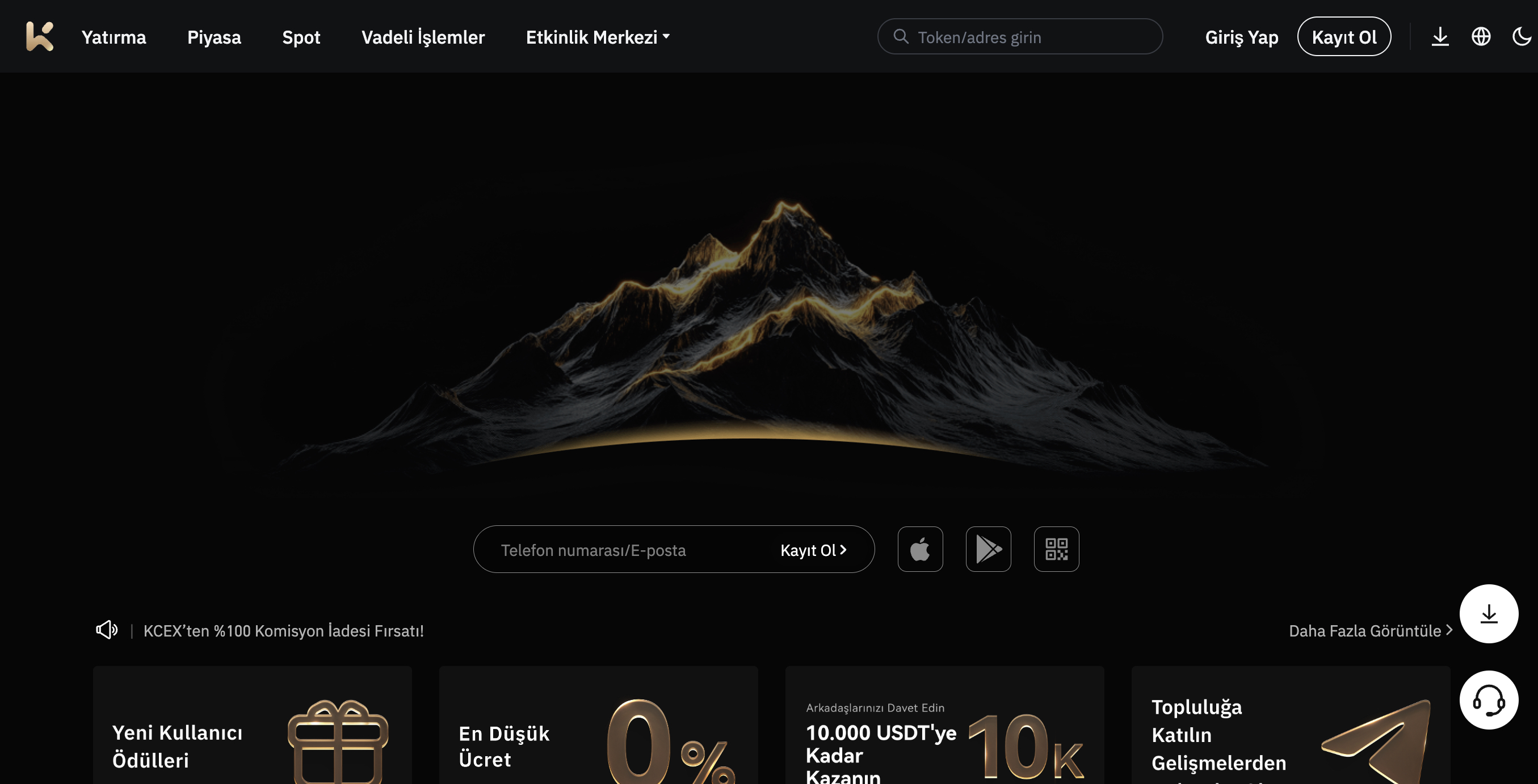The width and height of the screenshot is (1538, 784).
Task: Open the Piyasa menu item
Action: [214, 37]
